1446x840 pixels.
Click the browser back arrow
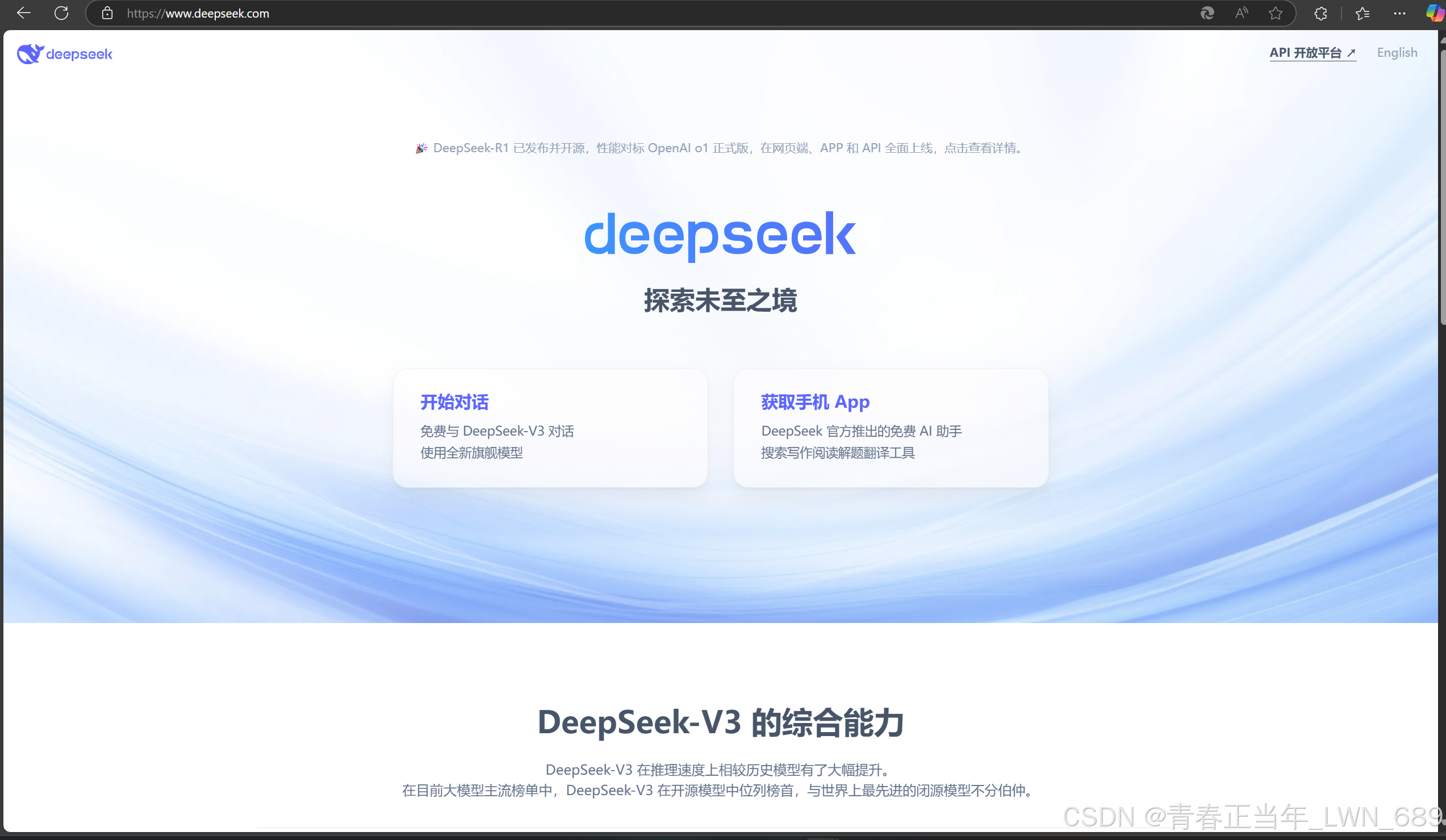(x=23, y=13)
